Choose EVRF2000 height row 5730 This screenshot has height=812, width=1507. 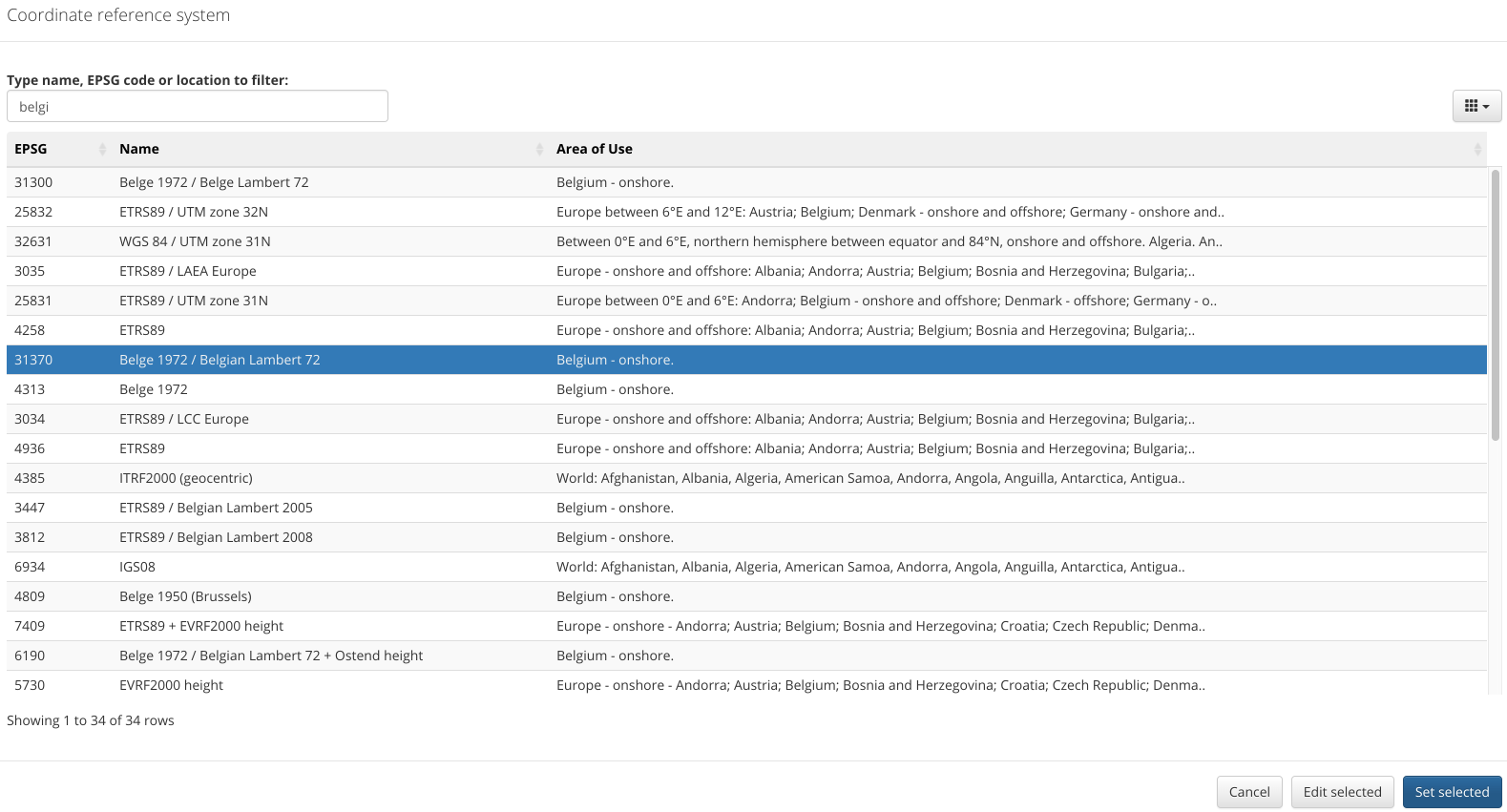171,685
